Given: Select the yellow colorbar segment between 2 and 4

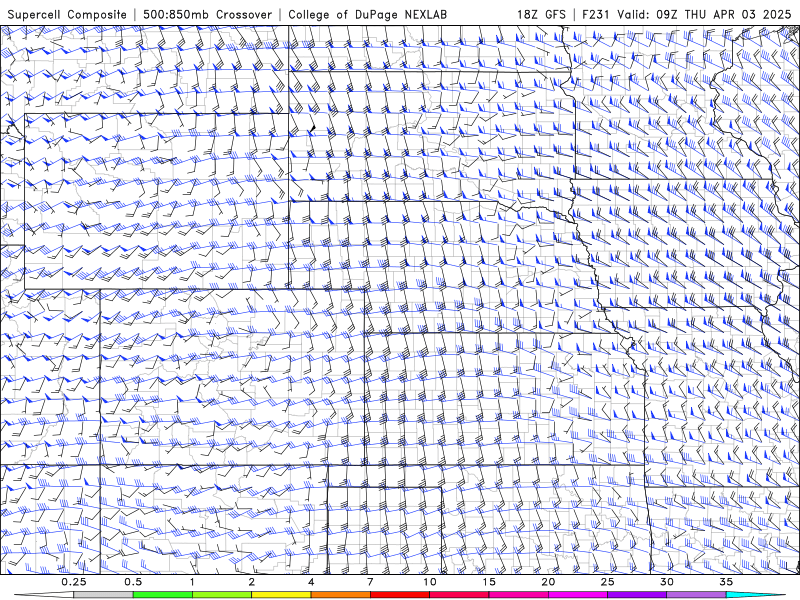Looking at the screenshot, I should click(281, 595).
